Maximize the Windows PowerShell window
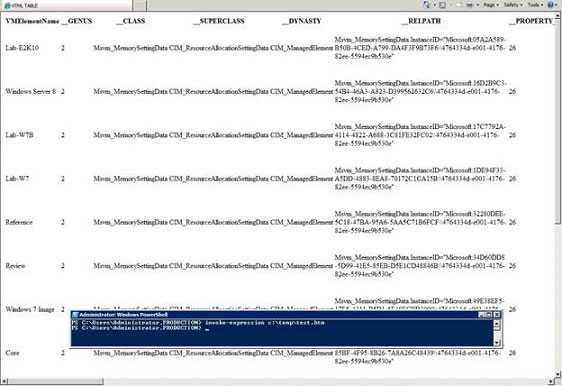The height and width of the screenshot is (386, 562). tap(489, 315)
